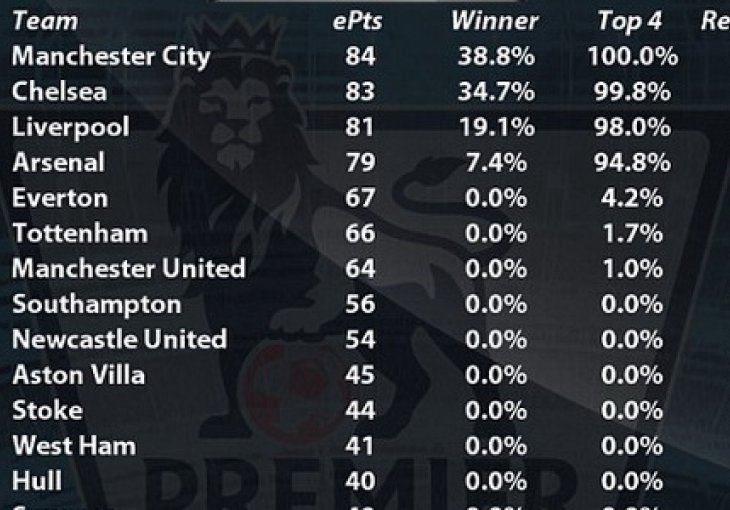The height and width of the screenshot is (510, 730).
Task: Click the Manchester City team name
Action: (111, 56)
